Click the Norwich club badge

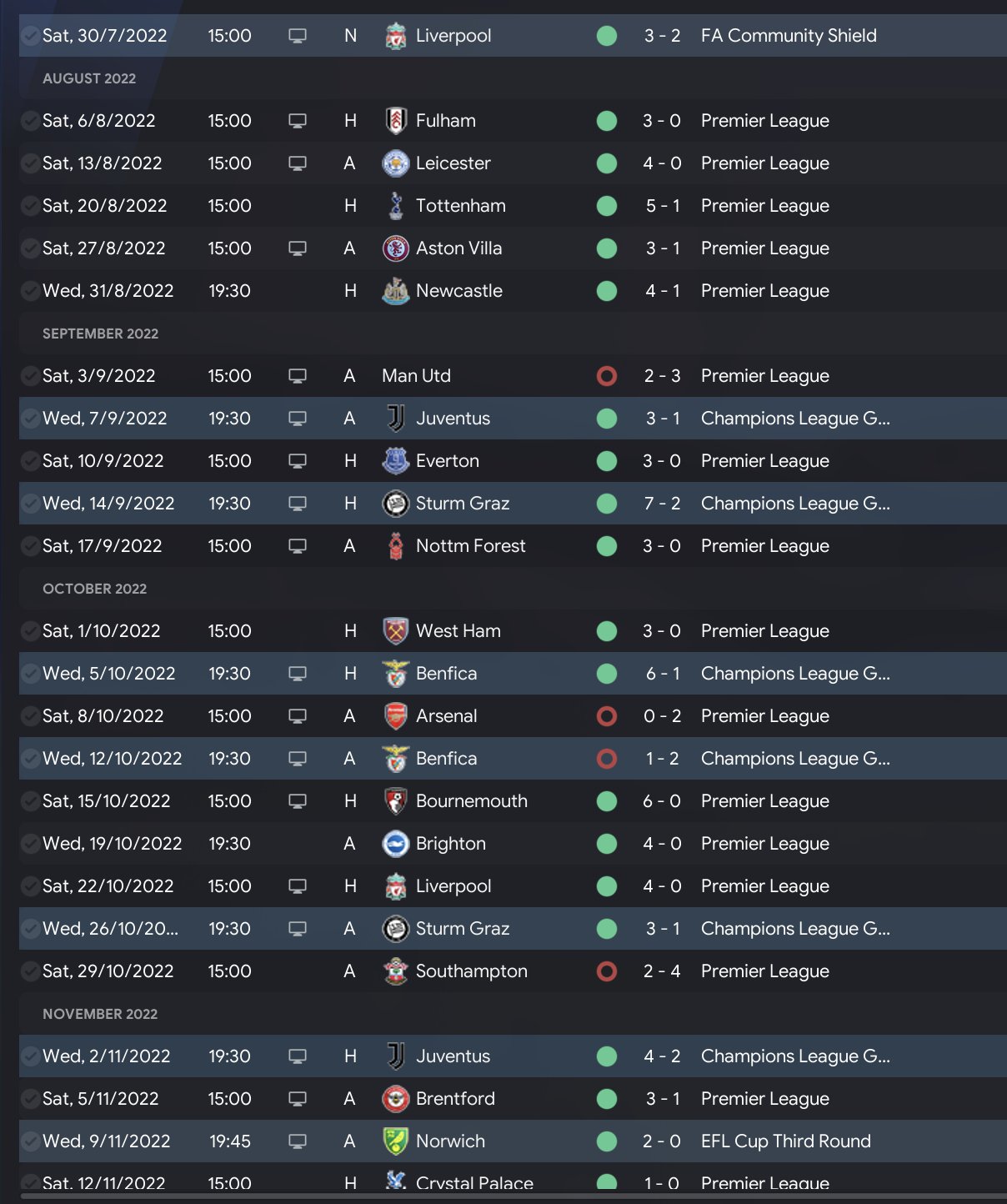pos(395,1141)
